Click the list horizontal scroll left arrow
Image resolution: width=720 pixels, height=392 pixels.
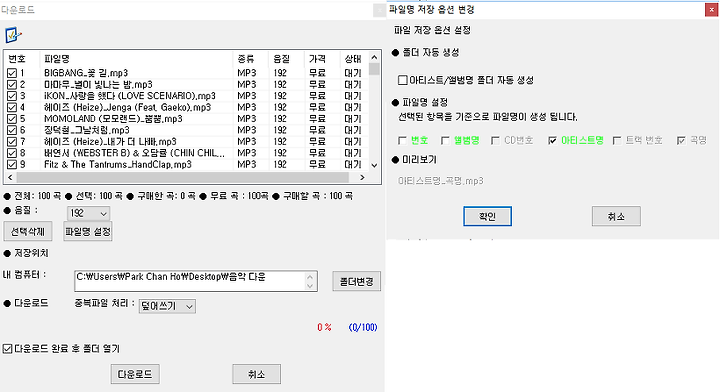tap(10, 177)
